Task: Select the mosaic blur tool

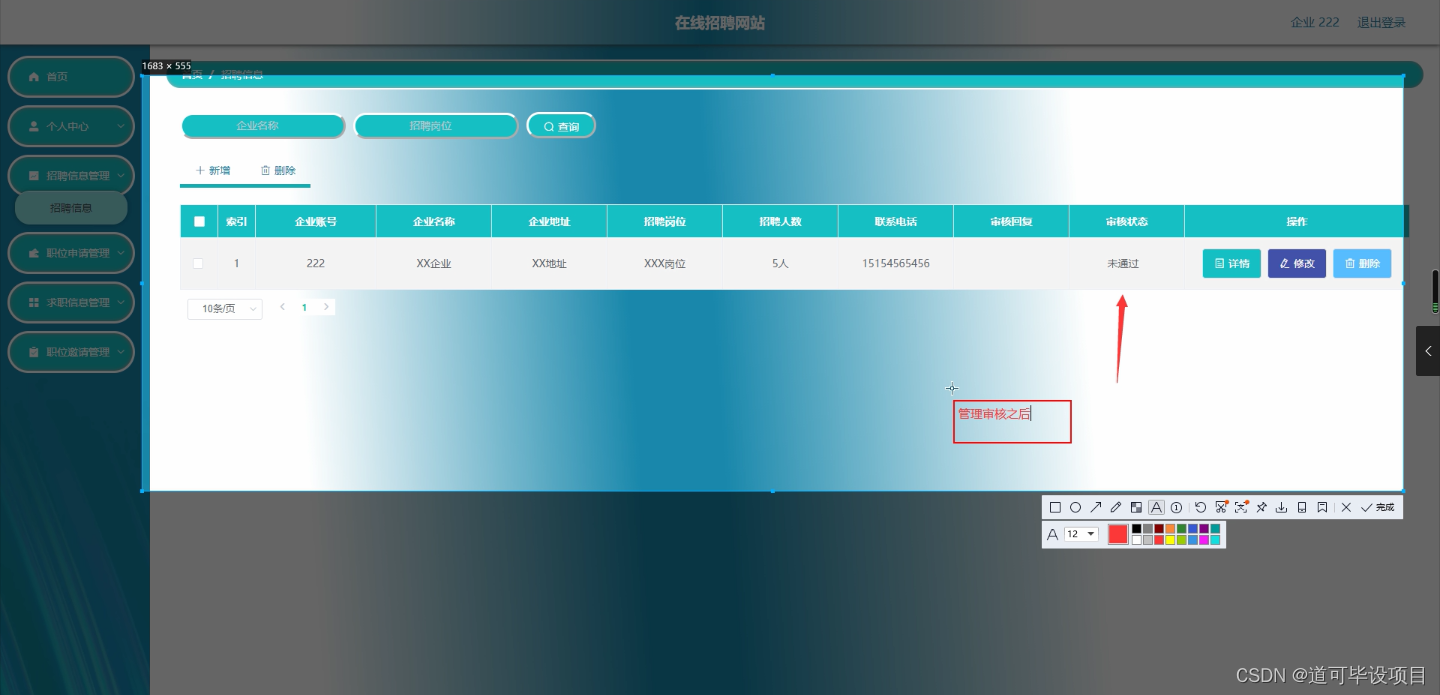Action: pos(1136,507)
